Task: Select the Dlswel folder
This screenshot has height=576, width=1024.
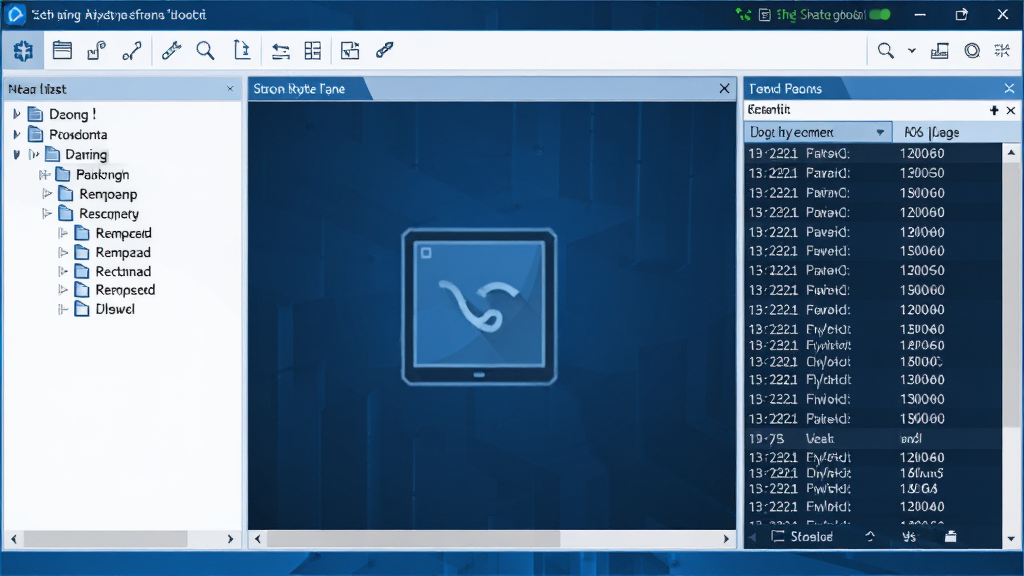Action: [105, 309]
